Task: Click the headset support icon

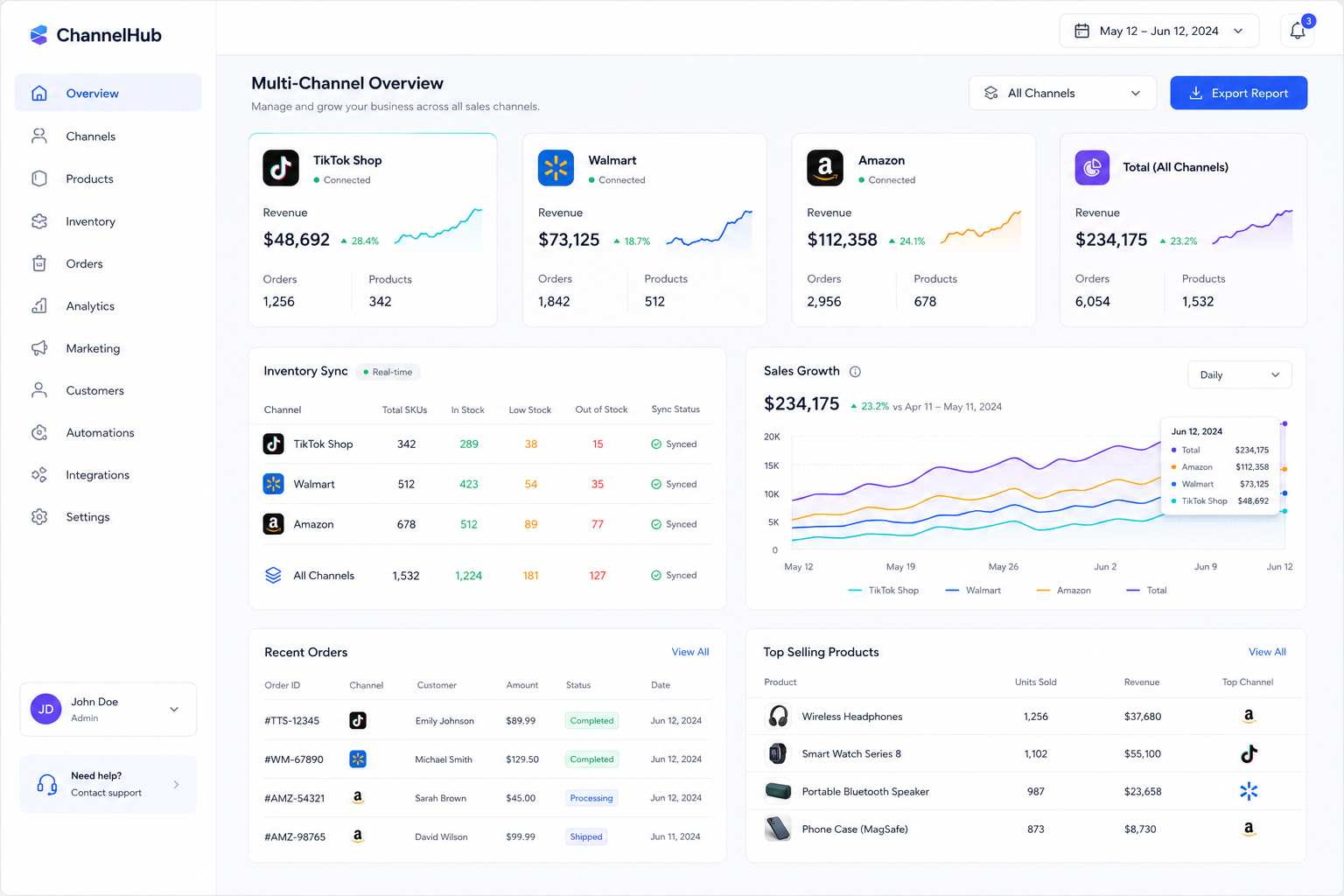Action: click(x=47, y=784)
